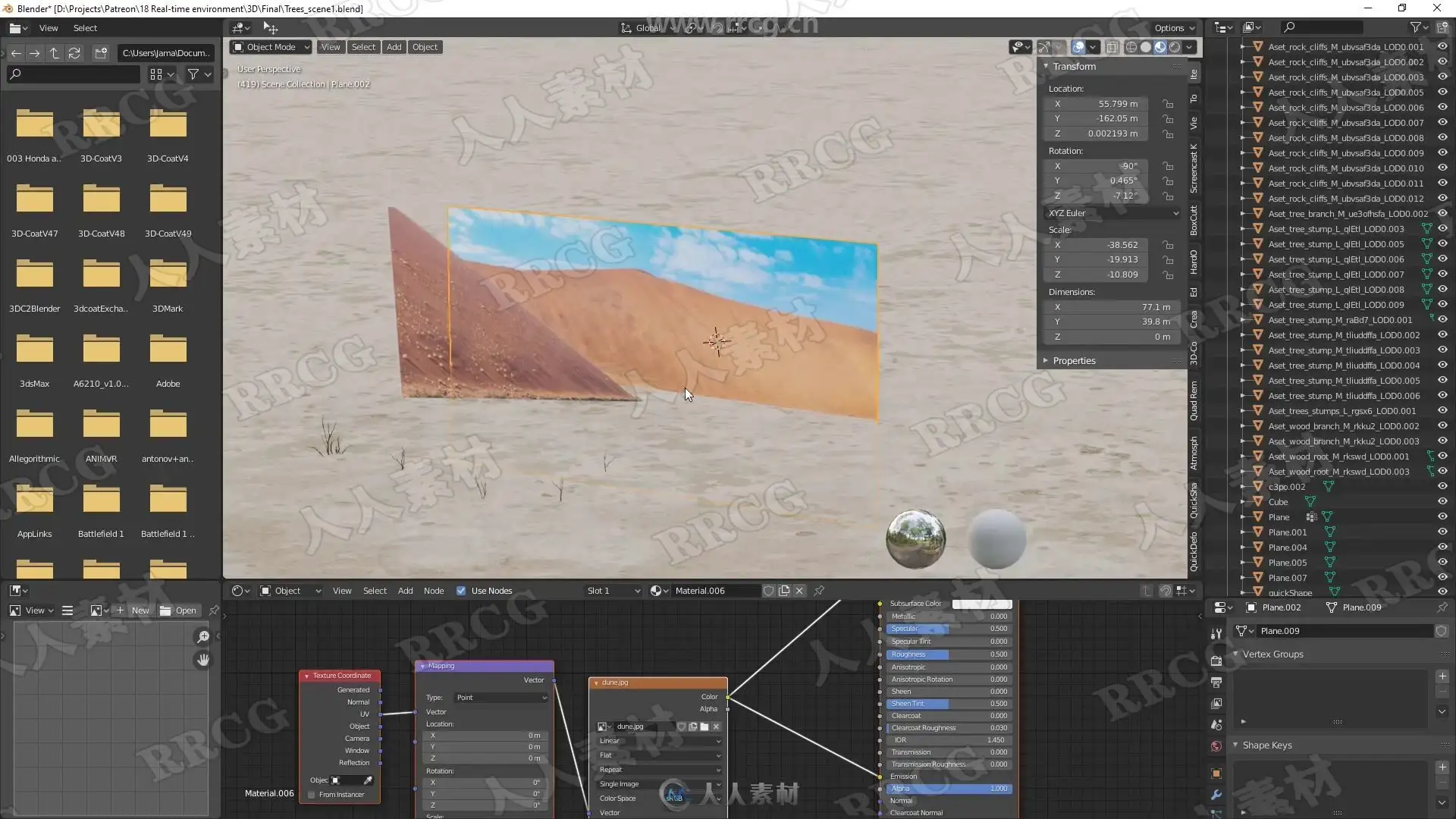Screen dimensions: 1456x819
Task: Toggle the From Instancer checkbox
Action: pyautogui.click(x=312, y=795)
